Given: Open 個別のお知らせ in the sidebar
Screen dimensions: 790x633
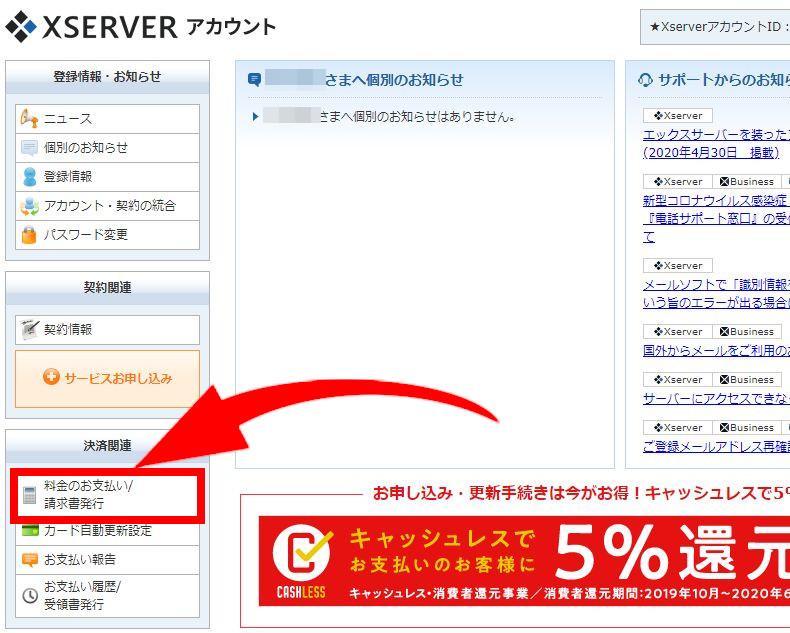Looking at the screenshot, I should tap(107, 148).
